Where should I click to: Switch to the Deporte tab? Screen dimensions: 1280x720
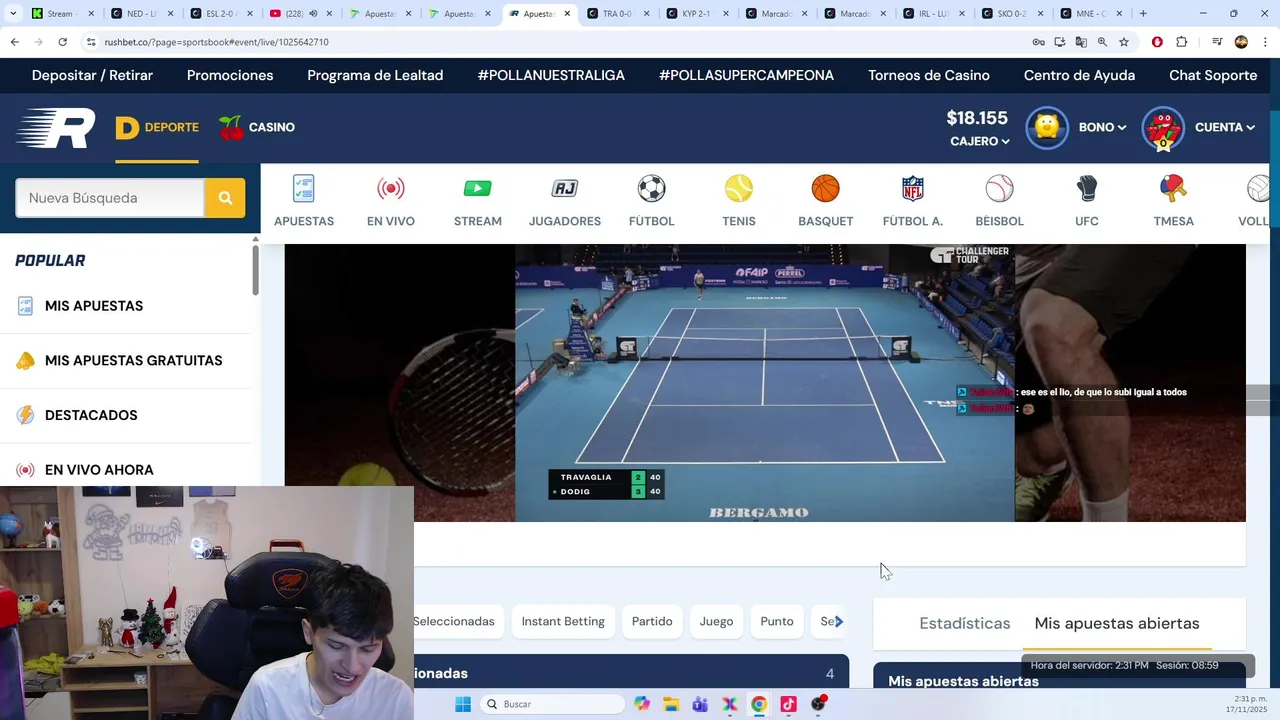coord(157,127)
